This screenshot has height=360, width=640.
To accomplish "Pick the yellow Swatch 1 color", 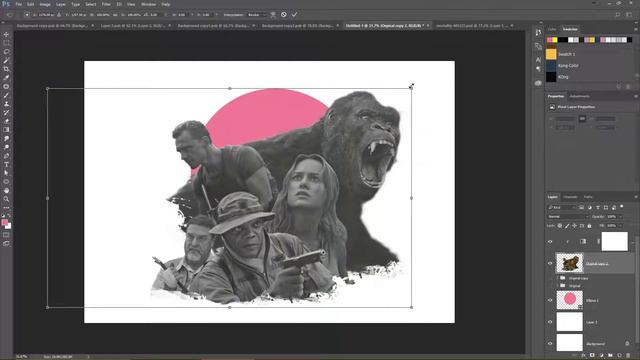I will (551, 54).
